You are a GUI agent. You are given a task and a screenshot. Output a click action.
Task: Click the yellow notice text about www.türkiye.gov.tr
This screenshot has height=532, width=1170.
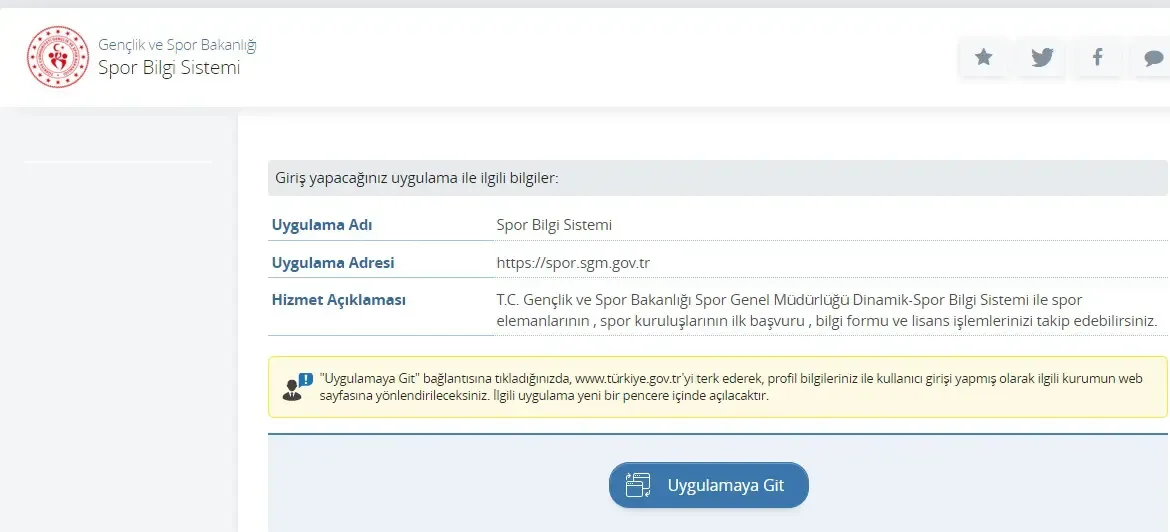730,387
